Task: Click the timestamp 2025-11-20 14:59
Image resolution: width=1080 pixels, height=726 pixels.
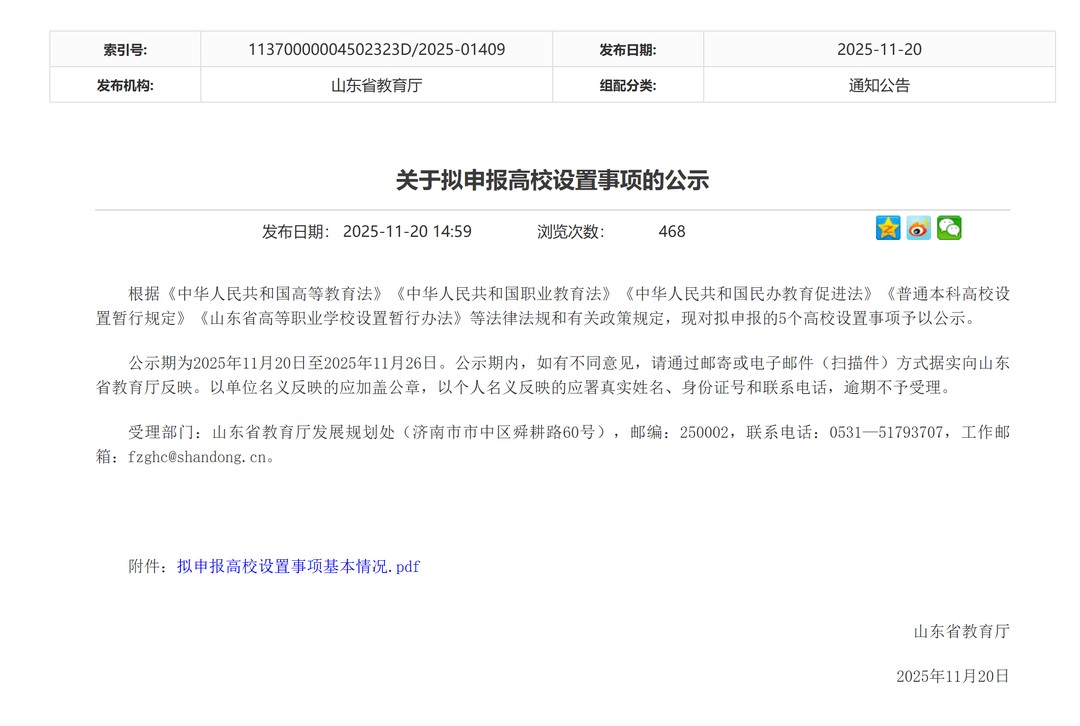Action: (407, 231)
